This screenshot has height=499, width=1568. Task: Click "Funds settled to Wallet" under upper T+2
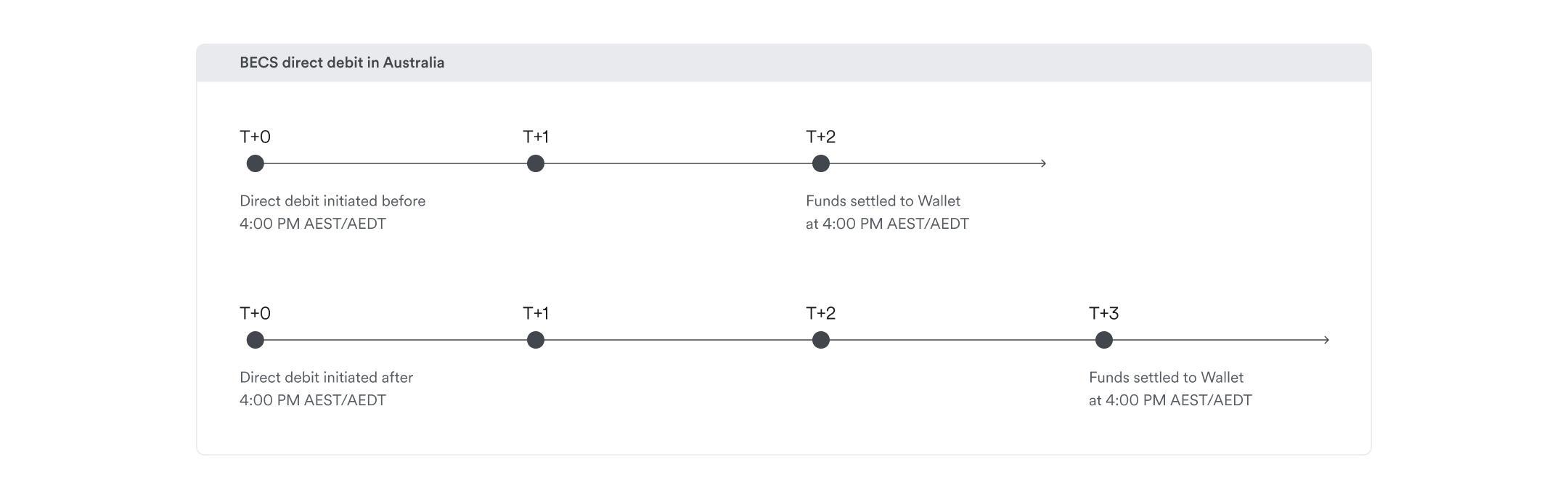(883, 201)
